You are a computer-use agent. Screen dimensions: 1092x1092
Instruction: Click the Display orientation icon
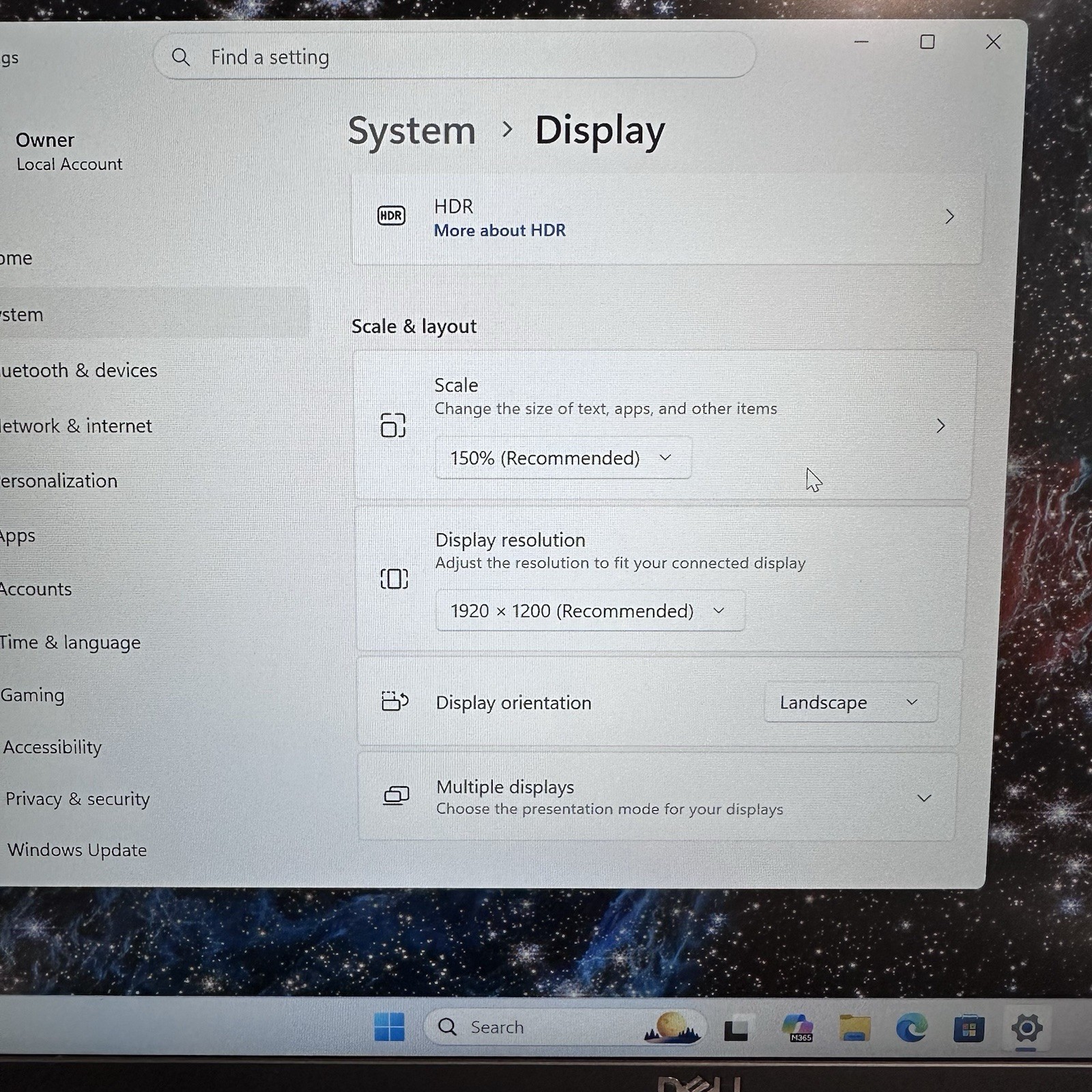point(394,701)
